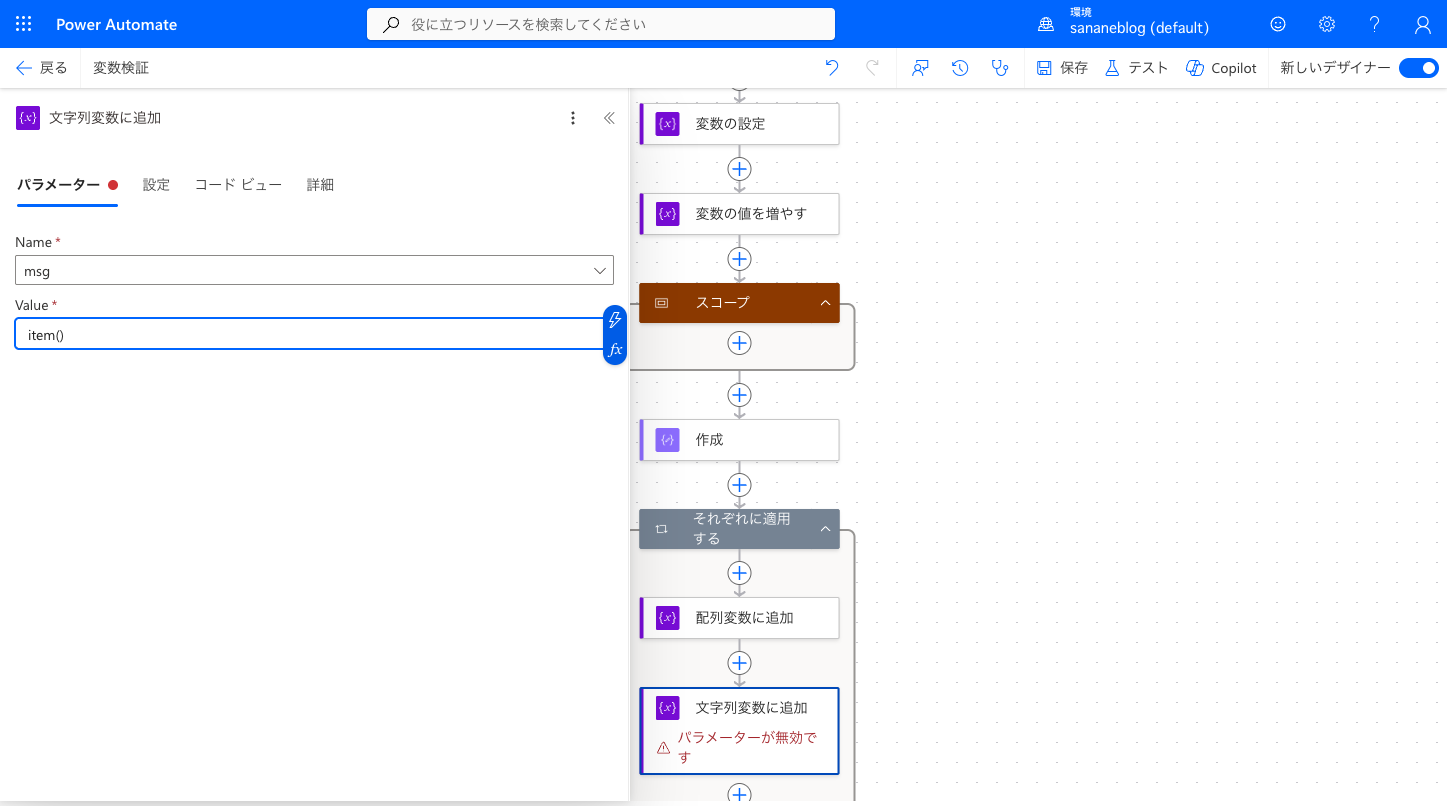Undo the last action
The width and height of the screenshot is (1447, 806).
click(832, 68)
